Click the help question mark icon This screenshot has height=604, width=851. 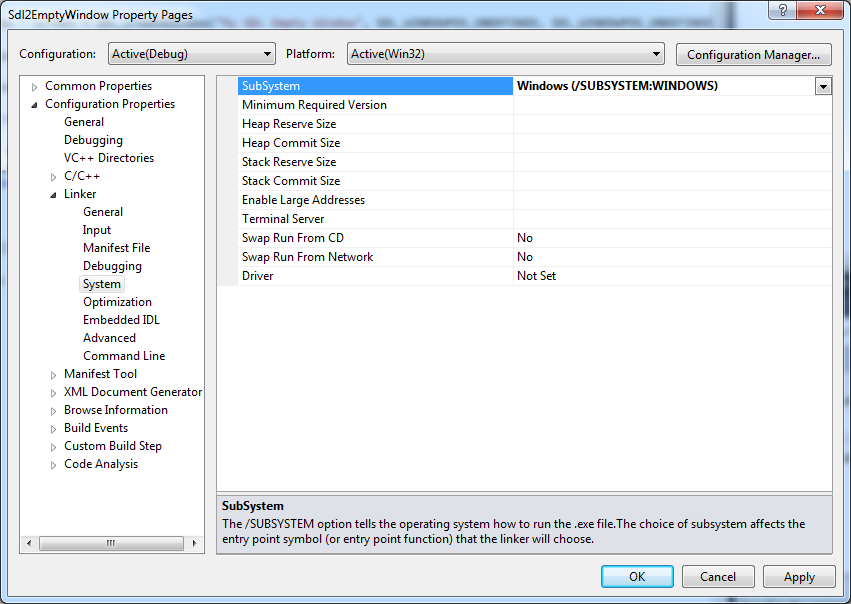pos(781,11)
